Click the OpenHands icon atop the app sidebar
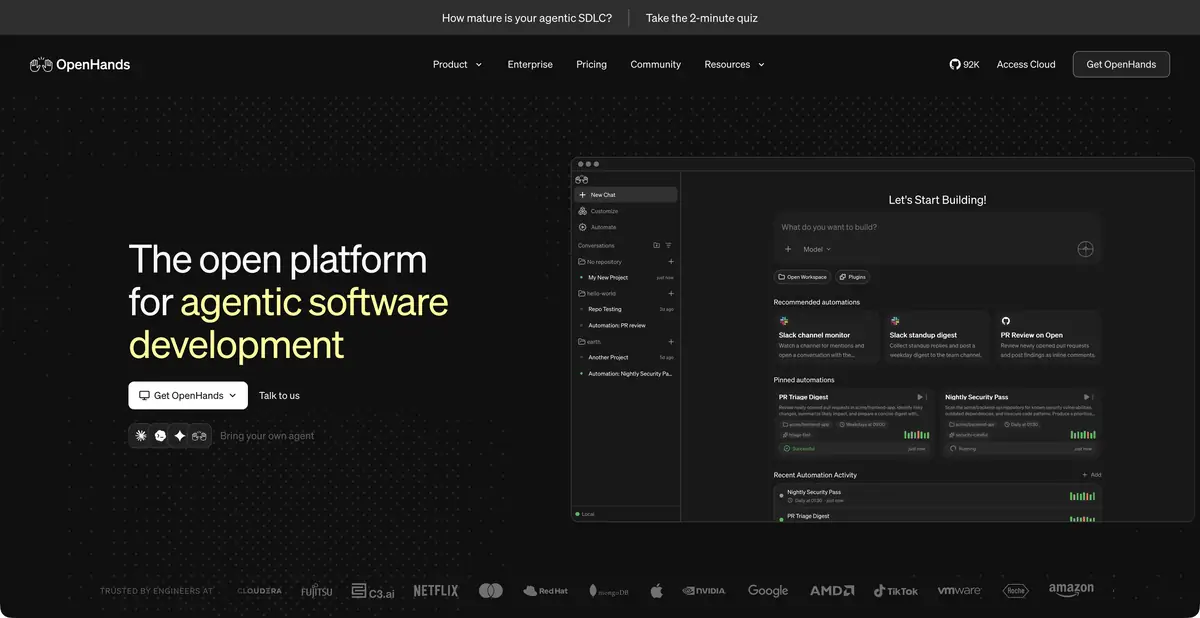This screenshot has width=1200, height=618. pos(582,179)
